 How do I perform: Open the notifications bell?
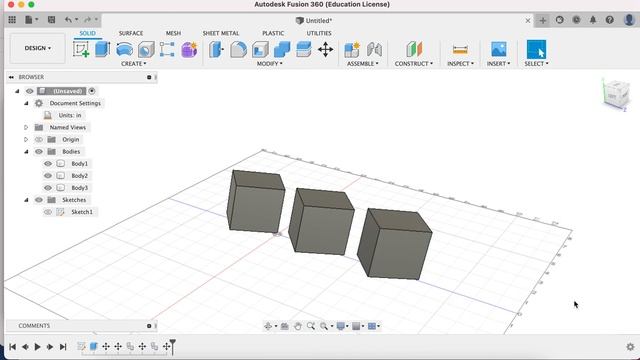click(593, 20)
